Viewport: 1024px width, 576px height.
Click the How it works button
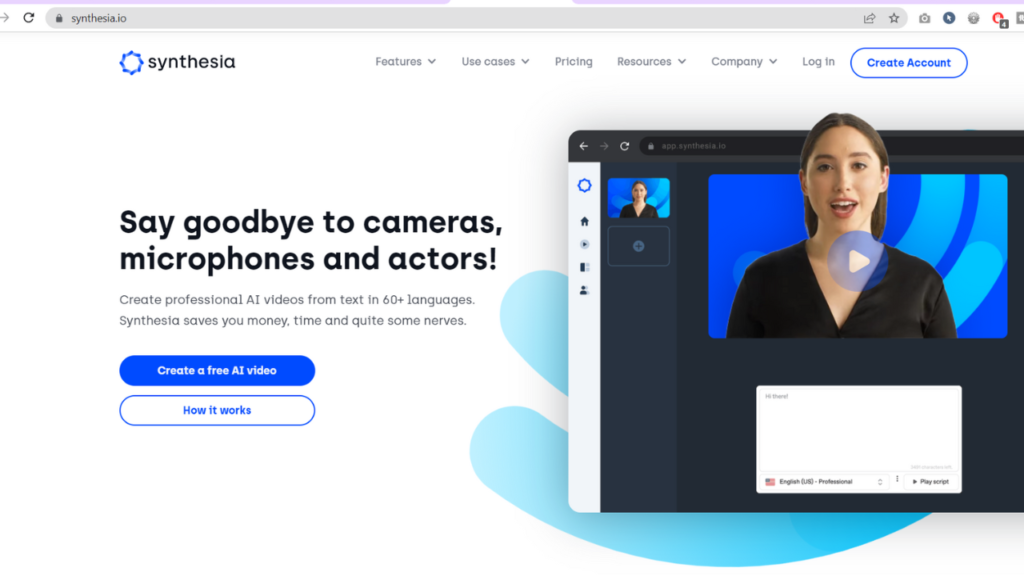pos(217,410)
